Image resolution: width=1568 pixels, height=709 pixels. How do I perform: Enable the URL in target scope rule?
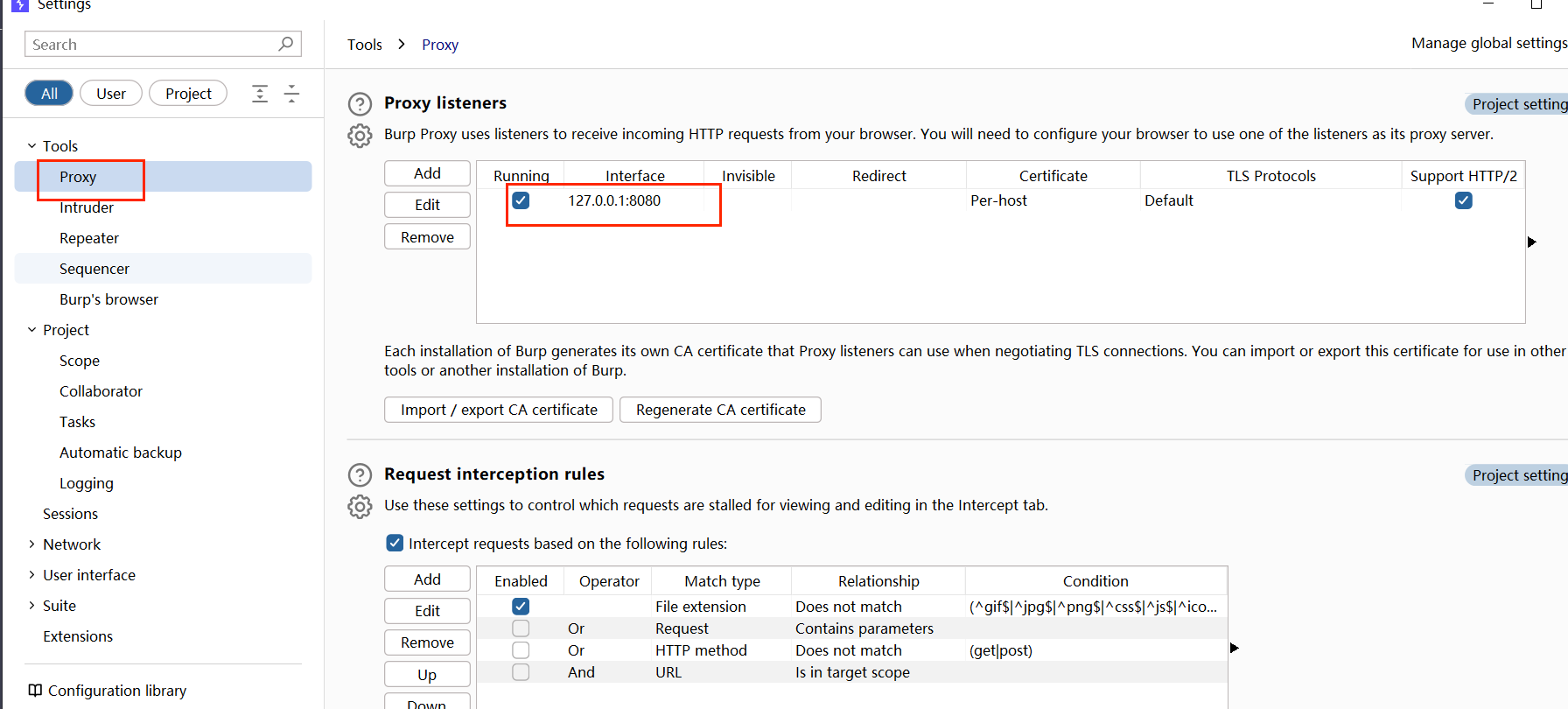point(521,672)
